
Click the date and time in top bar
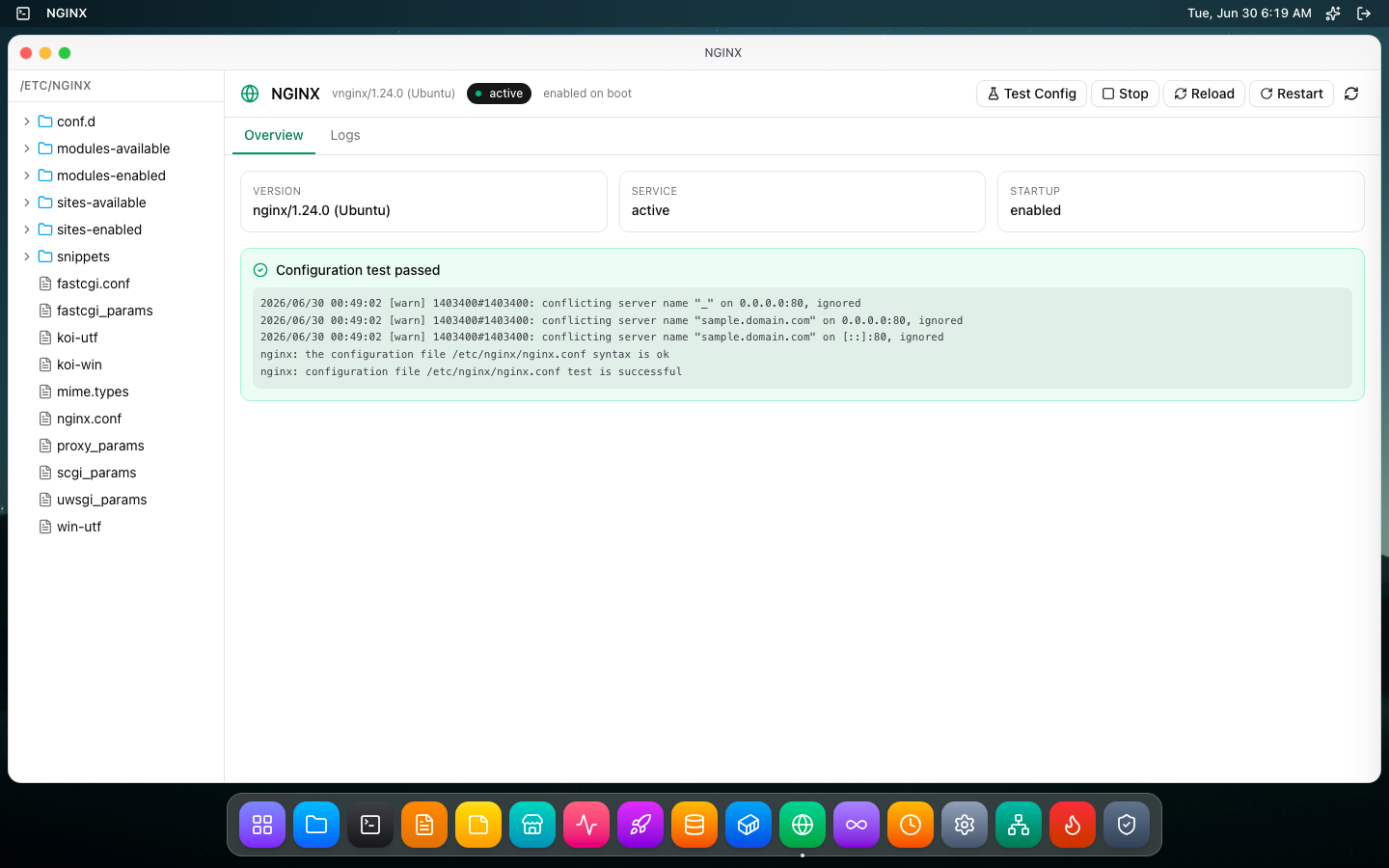pos(1249,14)
